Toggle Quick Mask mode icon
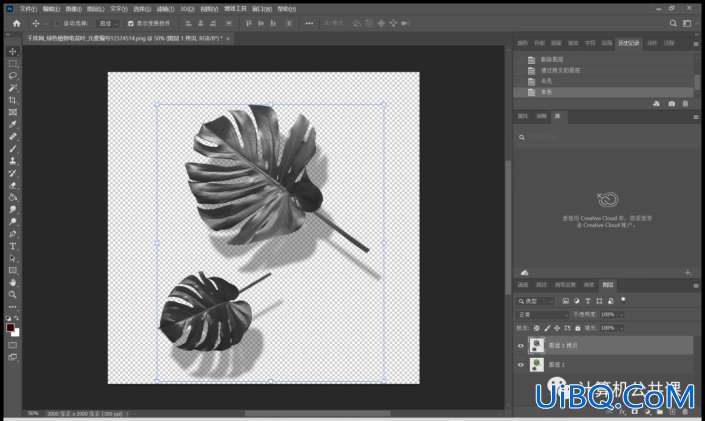 pyautogui.click(x=13, y=345)
